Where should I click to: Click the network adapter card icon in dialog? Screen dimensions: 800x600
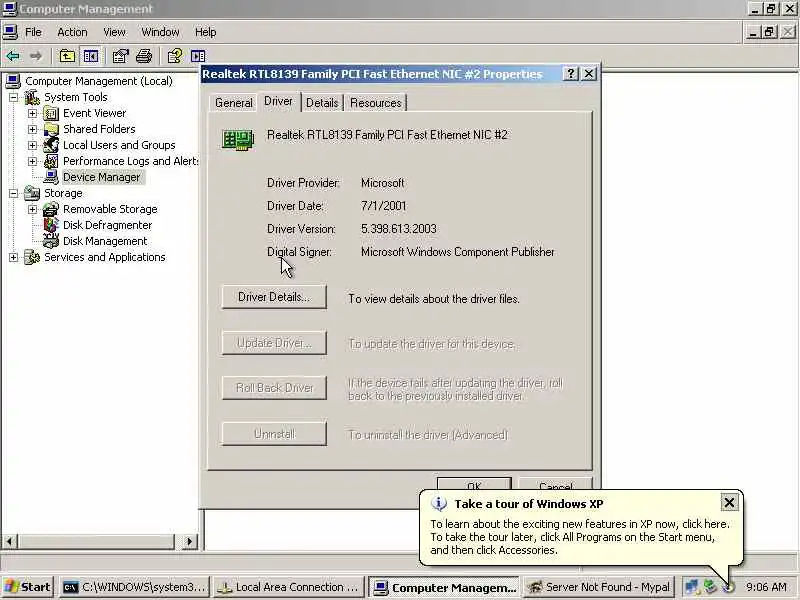pos(238,139)
